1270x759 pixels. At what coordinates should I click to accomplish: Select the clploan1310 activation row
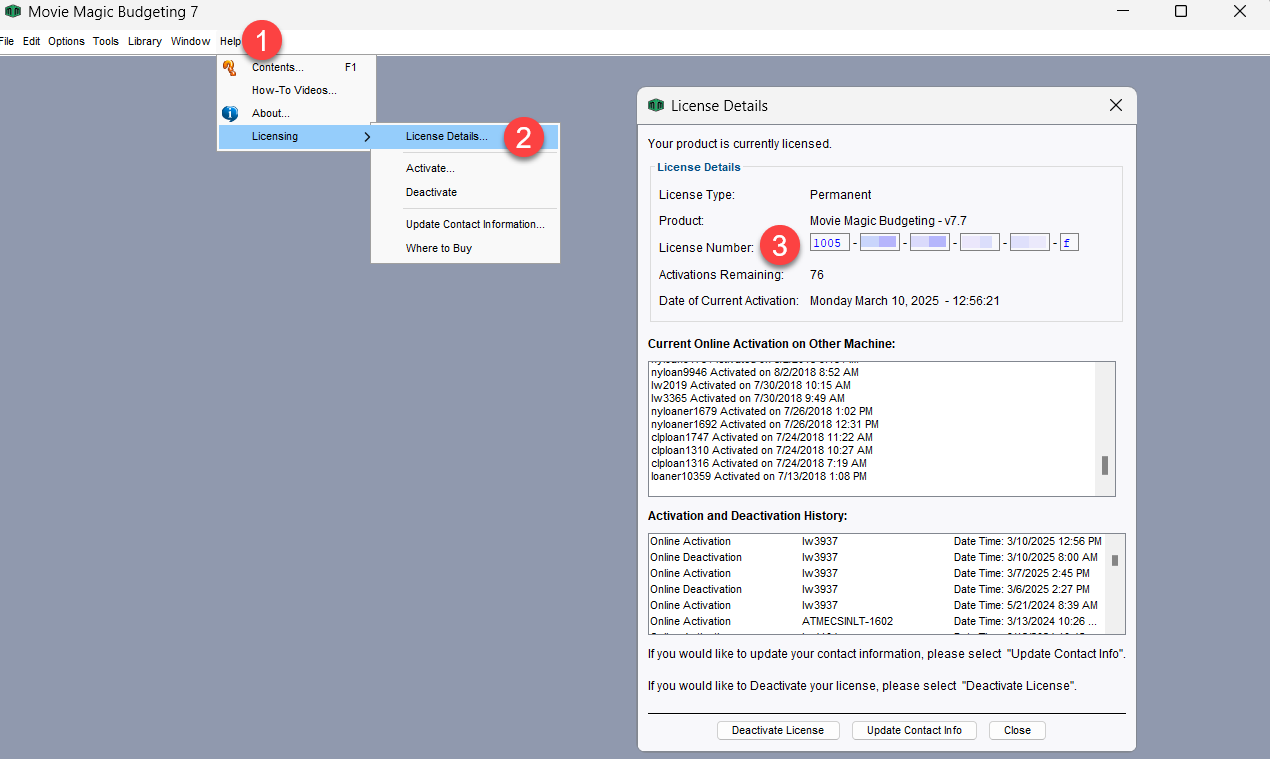click(871, 450)
